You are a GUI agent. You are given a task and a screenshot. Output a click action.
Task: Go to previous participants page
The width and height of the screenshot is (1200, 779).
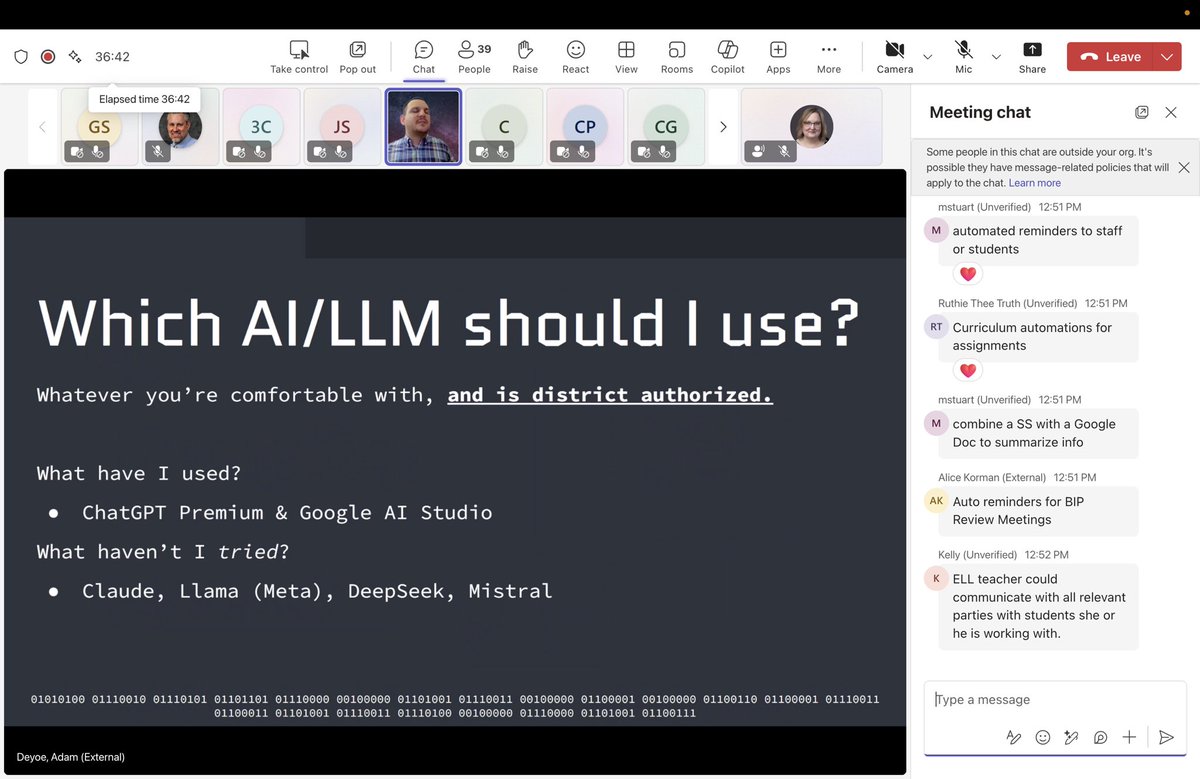point(42,127)
